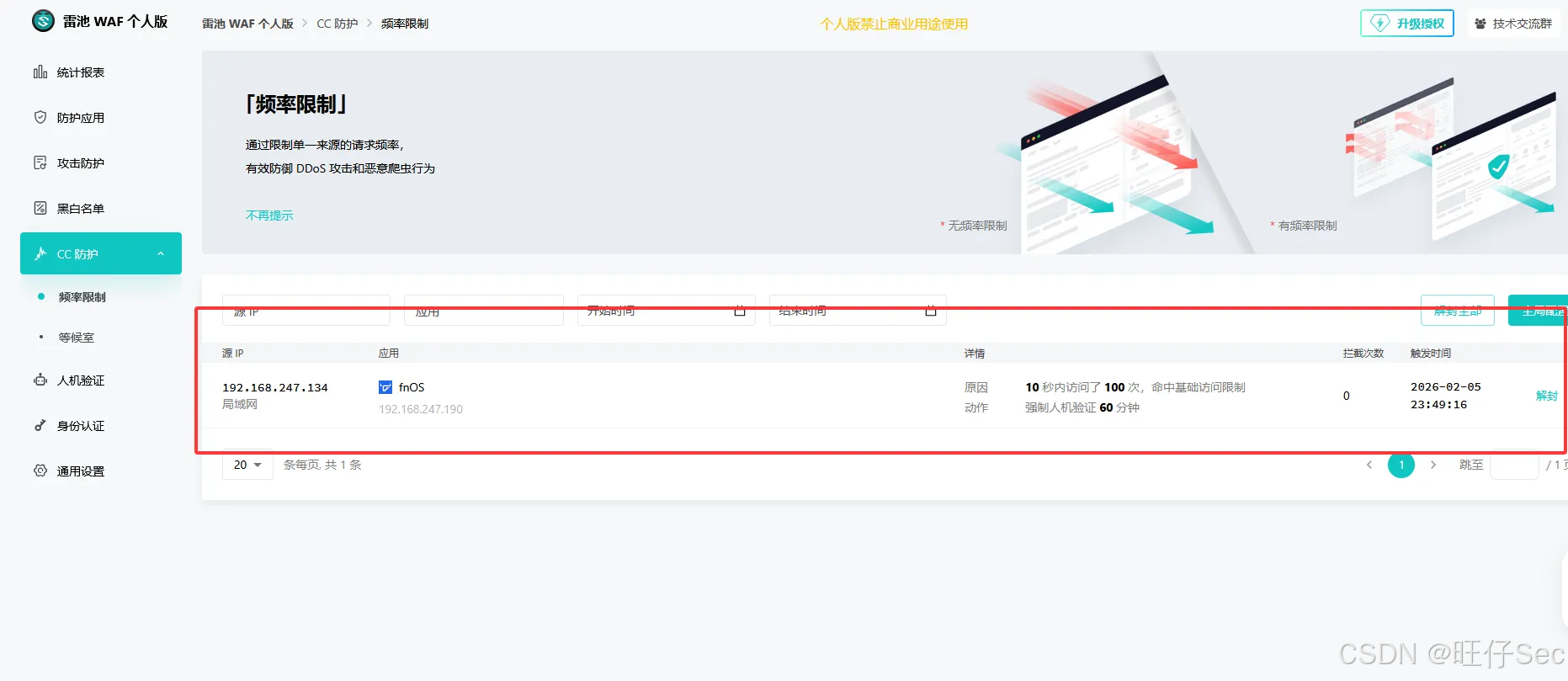The height and width of the screenshot is (681, 1568).
Task: Click source IP 192.168.247.134 cell
Action: click(275, 388)
